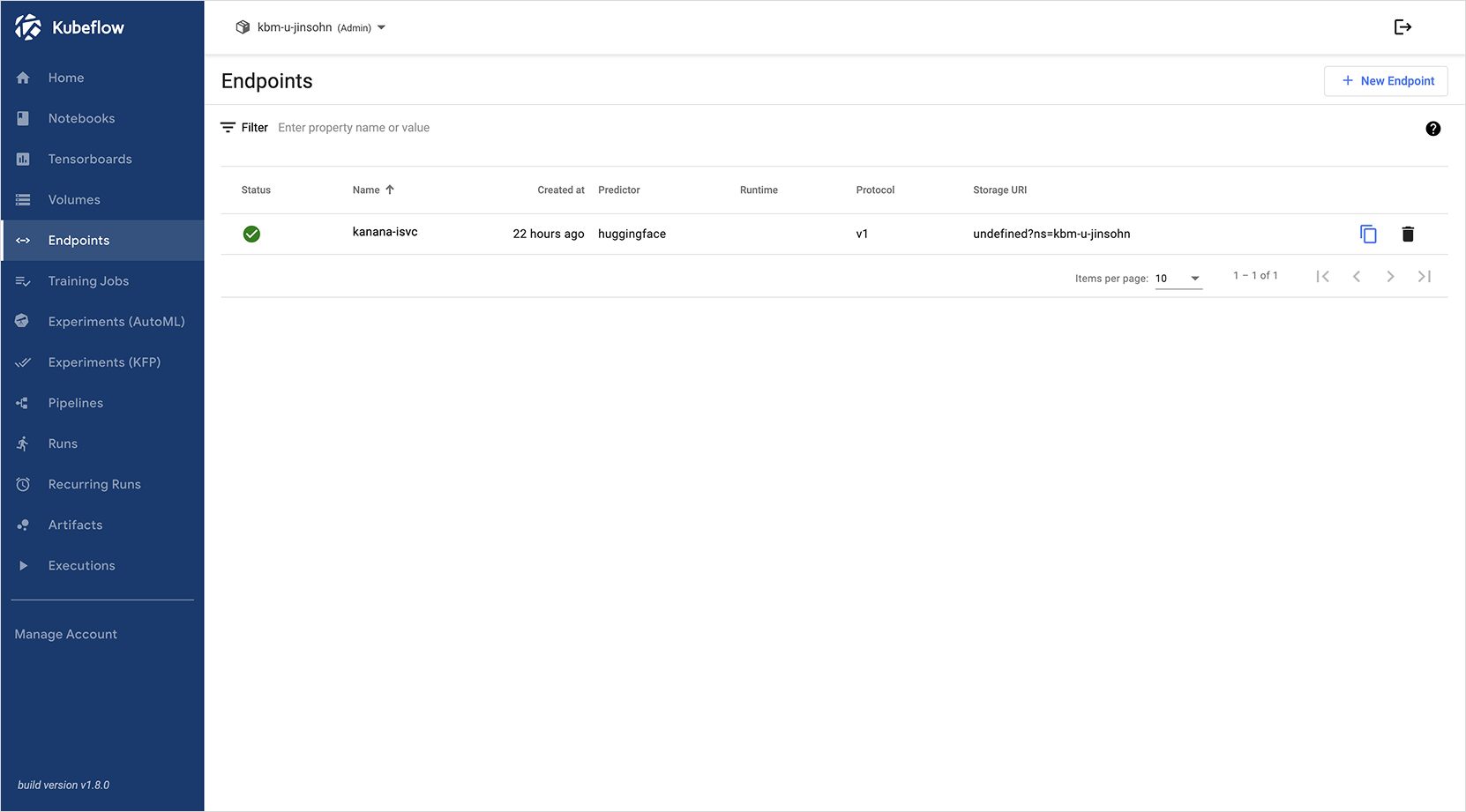
Task: Click the Training Jobs checklist icon
Action: pyautogui.click(x=23, y=281)
